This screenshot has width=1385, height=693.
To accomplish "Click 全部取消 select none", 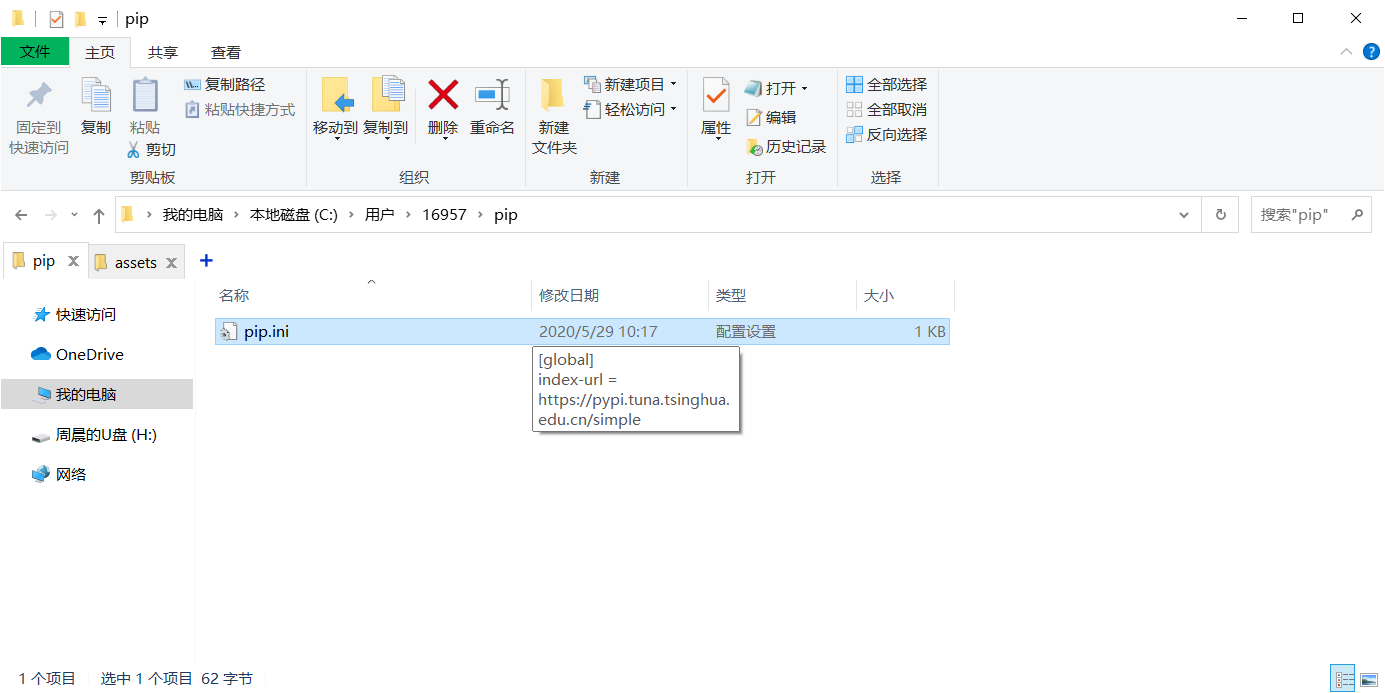I will [887, 110].
